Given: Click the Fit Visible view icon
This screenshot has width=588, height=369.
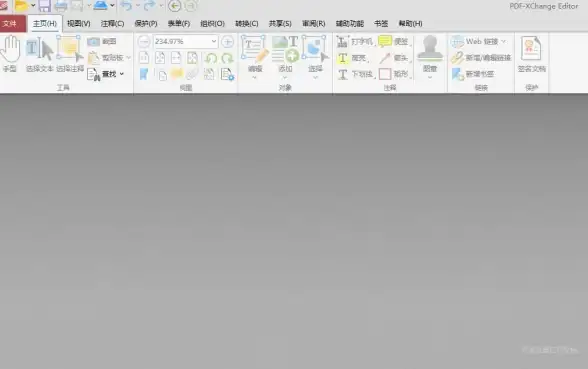Looking at the screenshot, I should 192,58.
